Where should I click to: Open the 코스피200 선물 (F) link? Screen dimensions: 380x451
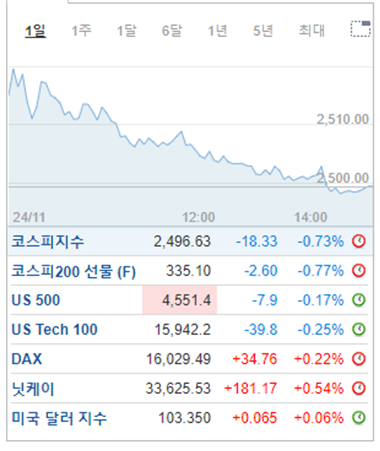(74, 271)
